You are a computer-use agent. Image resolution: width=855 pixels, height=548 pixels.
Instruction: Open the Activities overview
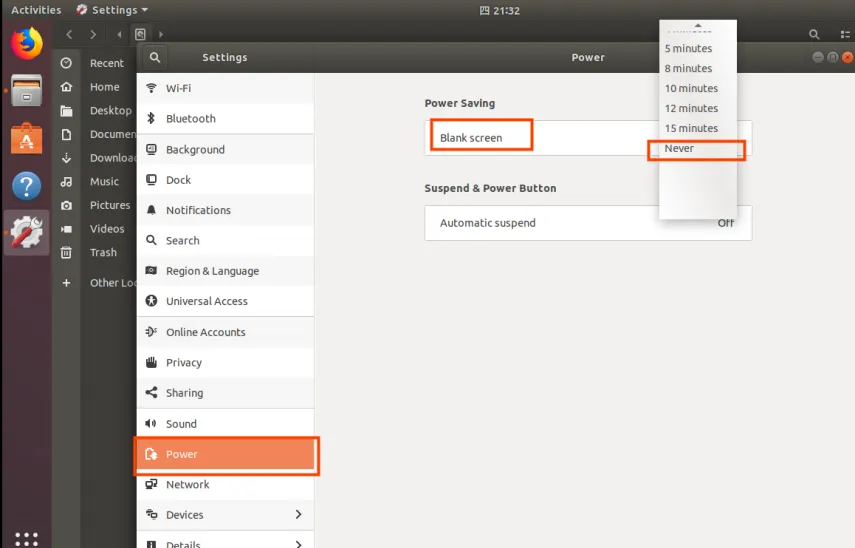pyautogui.click(x=36, y=10)
